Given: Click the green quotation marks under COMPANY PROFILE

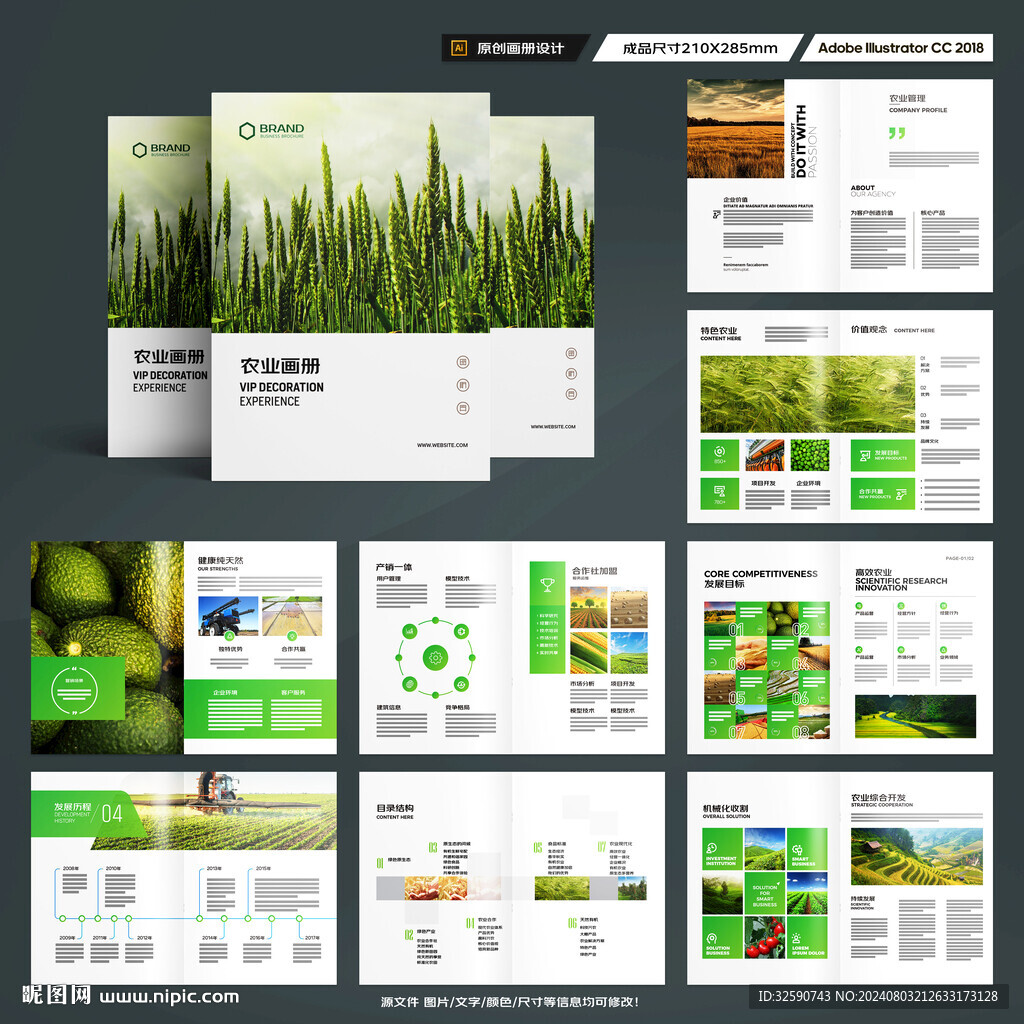Looking at the screenshot, I should point(897,133).
